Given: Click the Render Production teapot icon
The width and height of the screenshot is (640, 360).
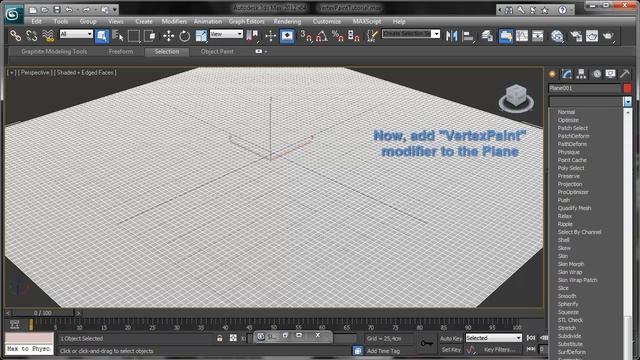Looking at the screenshot, I should click(x=608, y=36).
